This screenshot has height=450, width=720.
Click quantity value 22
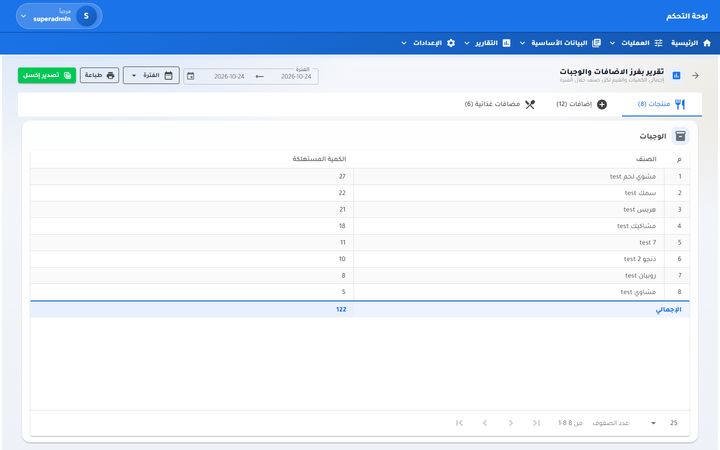point(342,193)
